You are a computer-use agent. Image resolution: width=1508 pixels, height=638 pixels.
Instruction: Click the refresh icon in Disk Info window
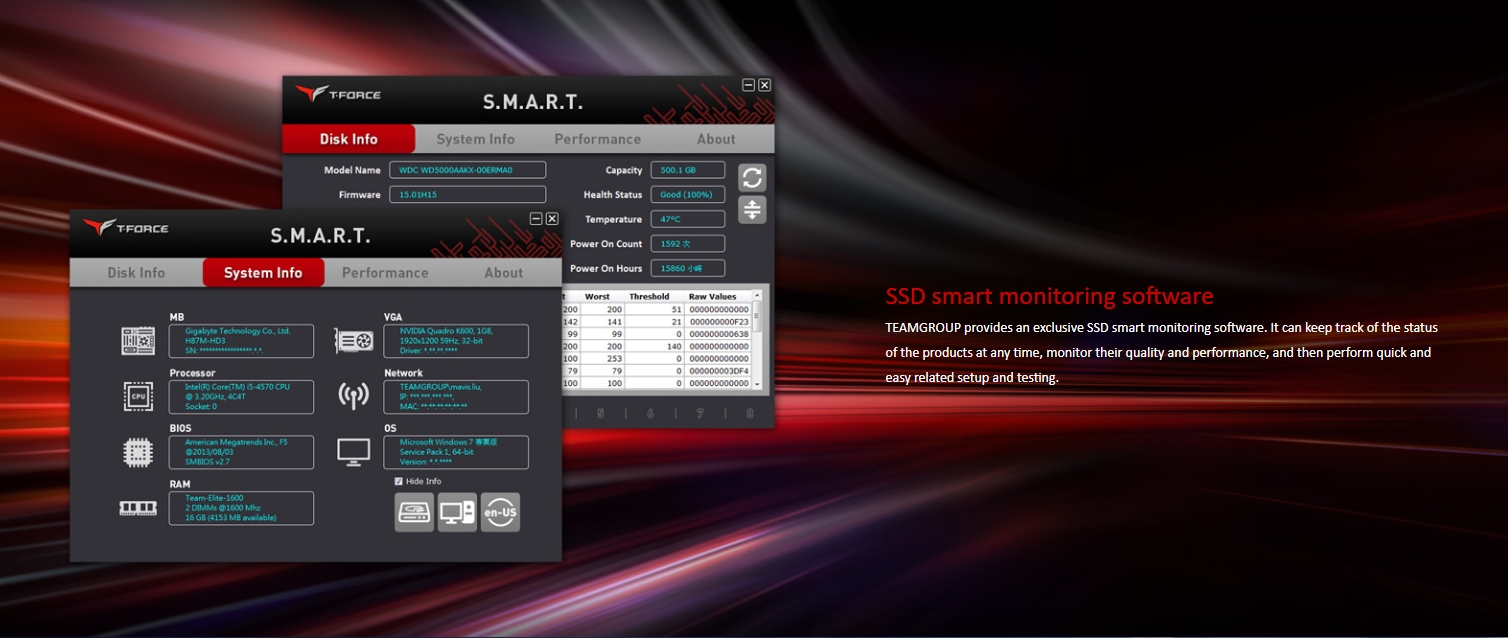[x=752, y=178]
